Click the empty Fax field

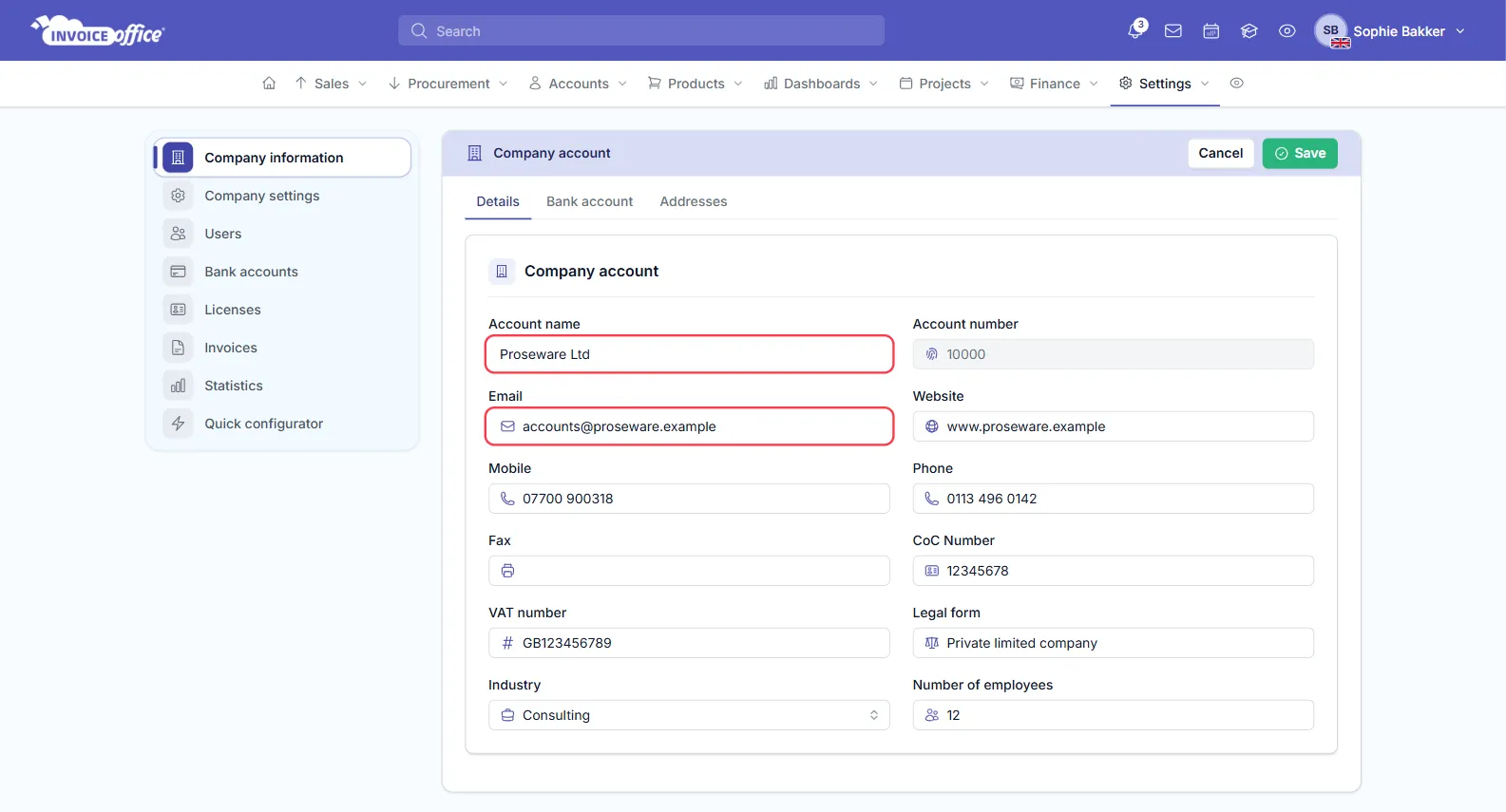(x=689, y=571)
